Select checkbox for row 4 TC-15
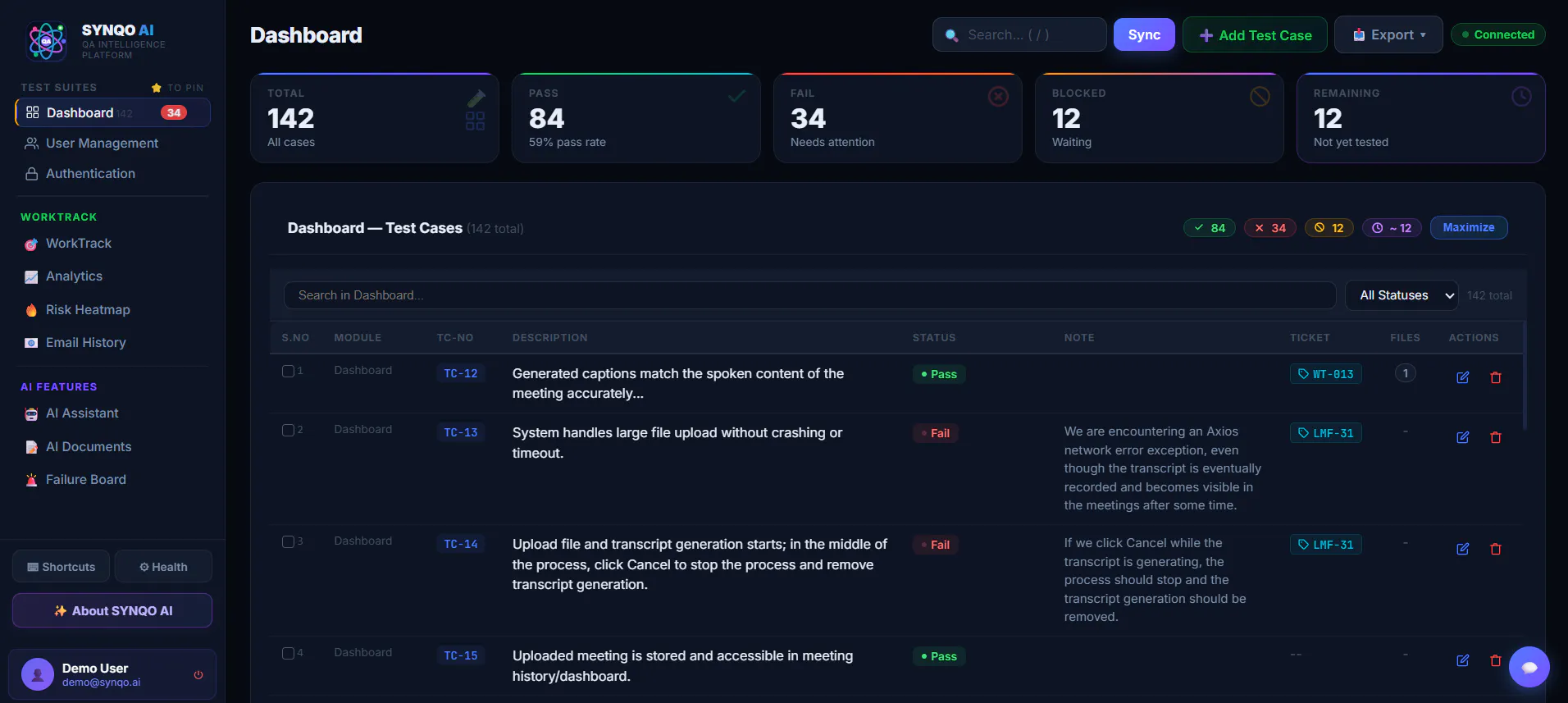Screen dimensions: 1568x703 [288, 653]
